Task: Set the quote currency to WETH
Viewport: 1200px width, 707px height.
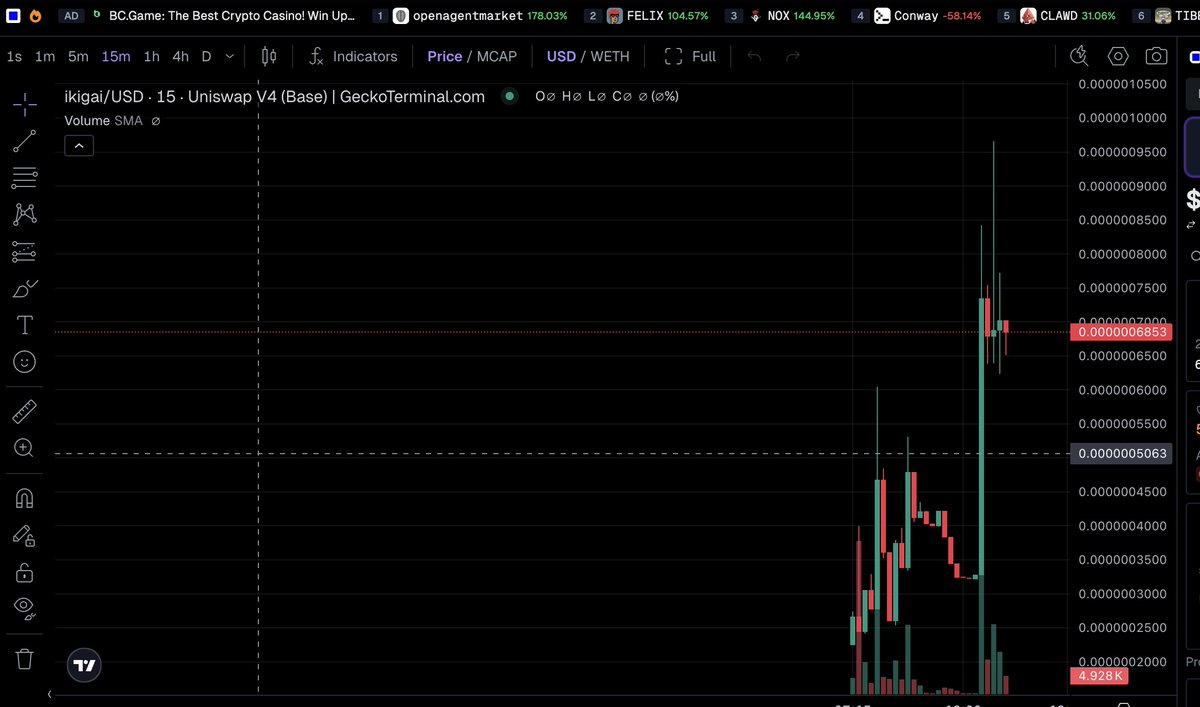Action: [x=610, y=56]
